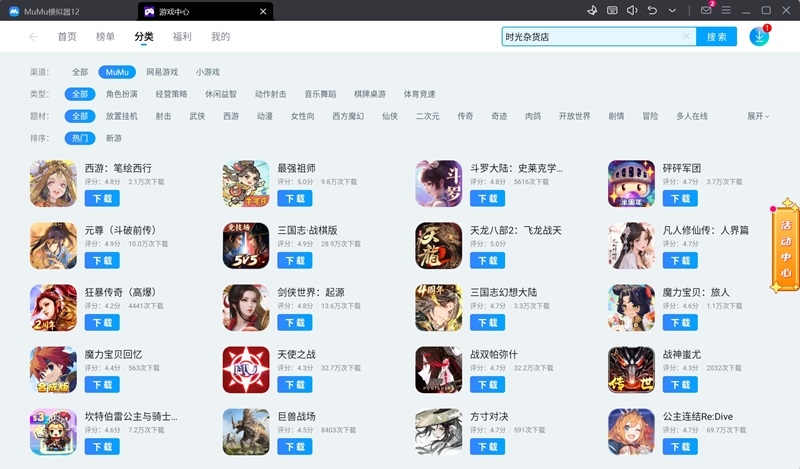
Task: Open the 活动中心 side banner
Action: (x=786, y=248)
